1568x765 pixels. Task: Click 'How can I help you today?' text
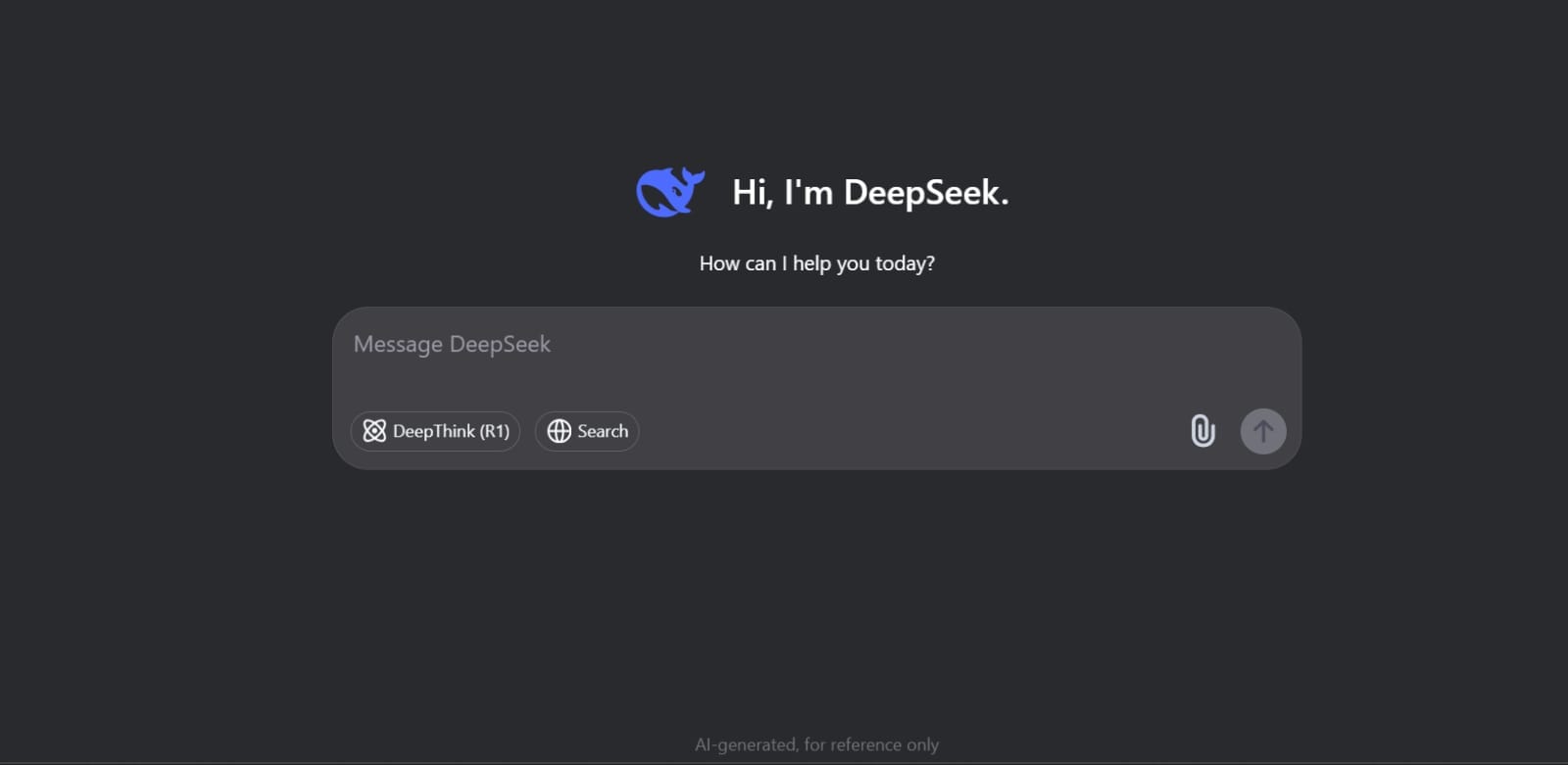817,263
